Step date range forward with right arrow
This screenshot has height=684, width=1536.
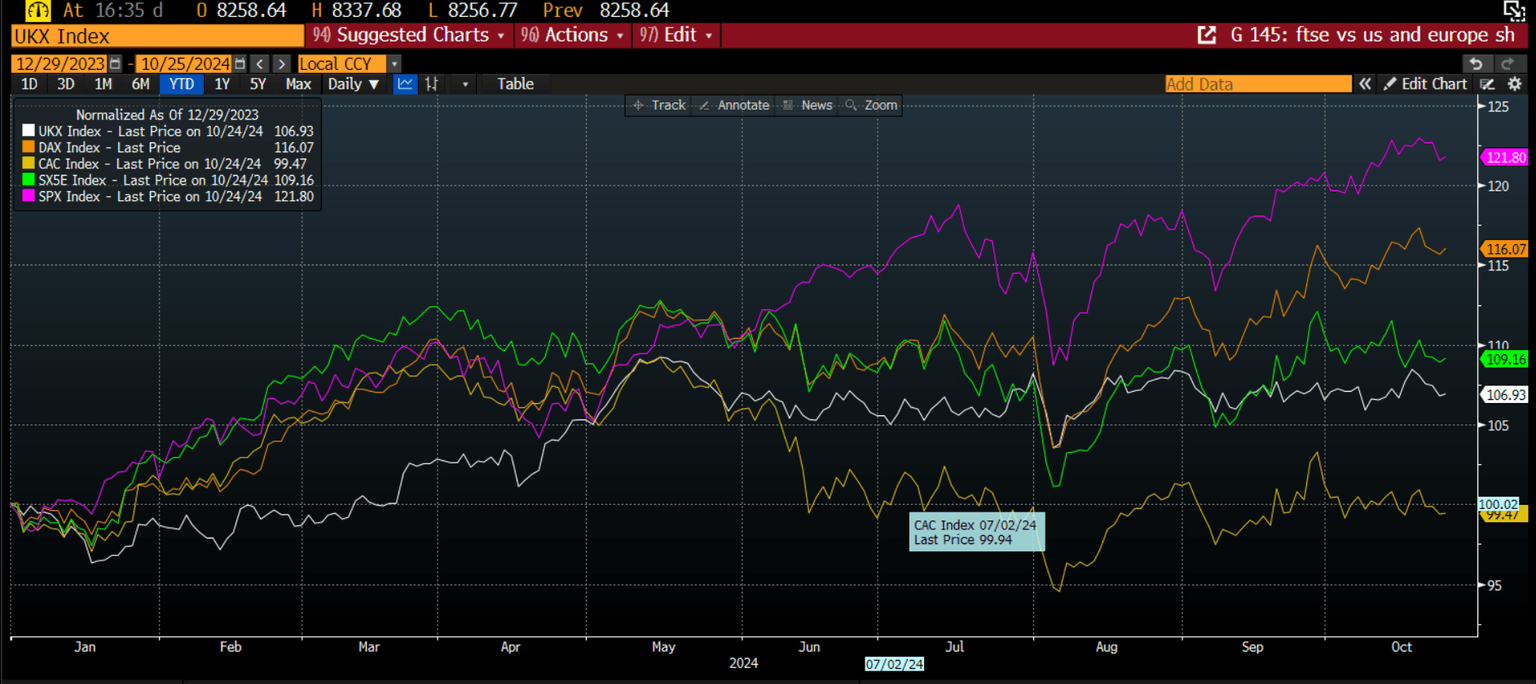tap(282, 64)
